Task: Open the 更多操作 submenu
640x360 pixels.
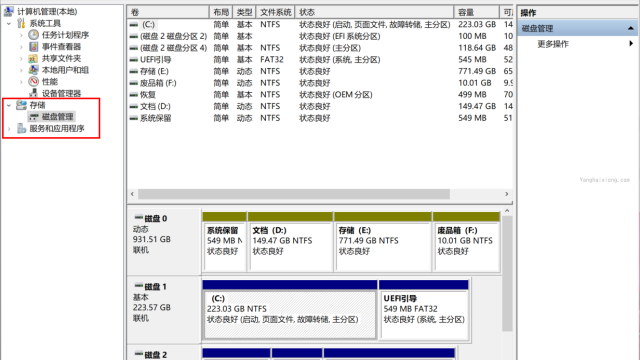Action: 631,43
